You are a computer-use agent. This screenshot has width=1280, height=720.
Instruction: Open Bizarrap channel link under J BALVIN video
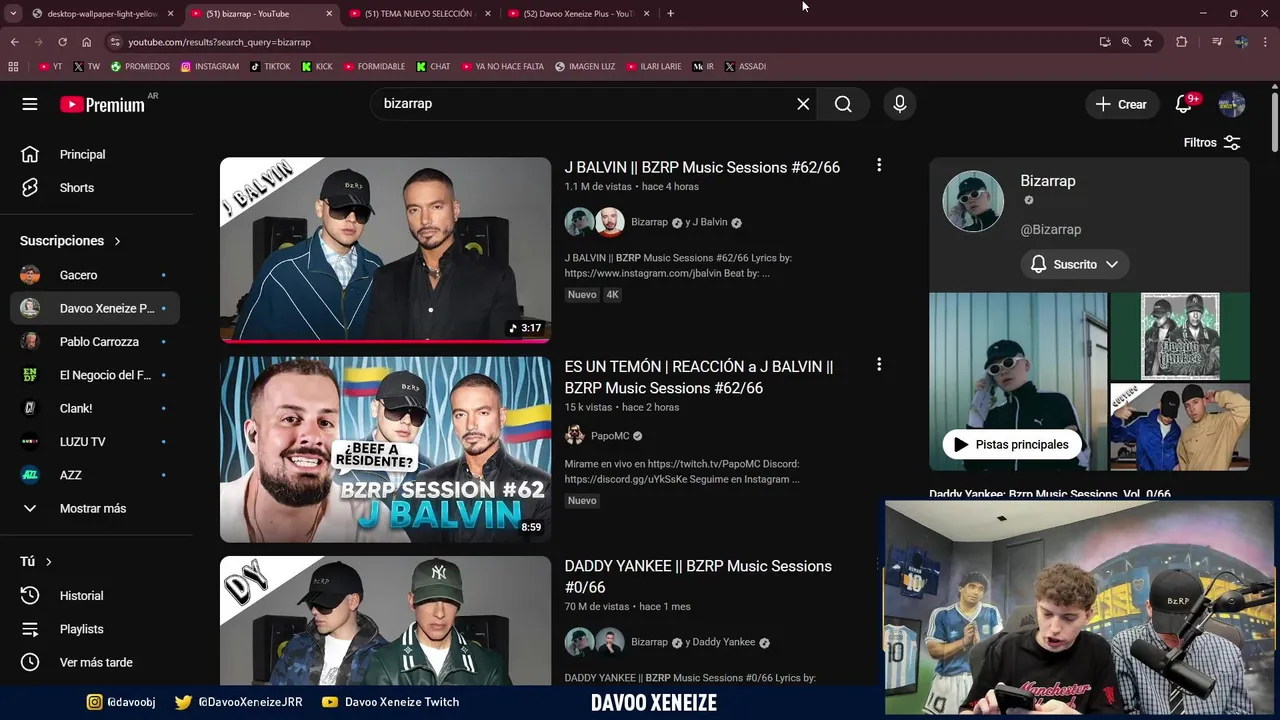coord(649,222)
